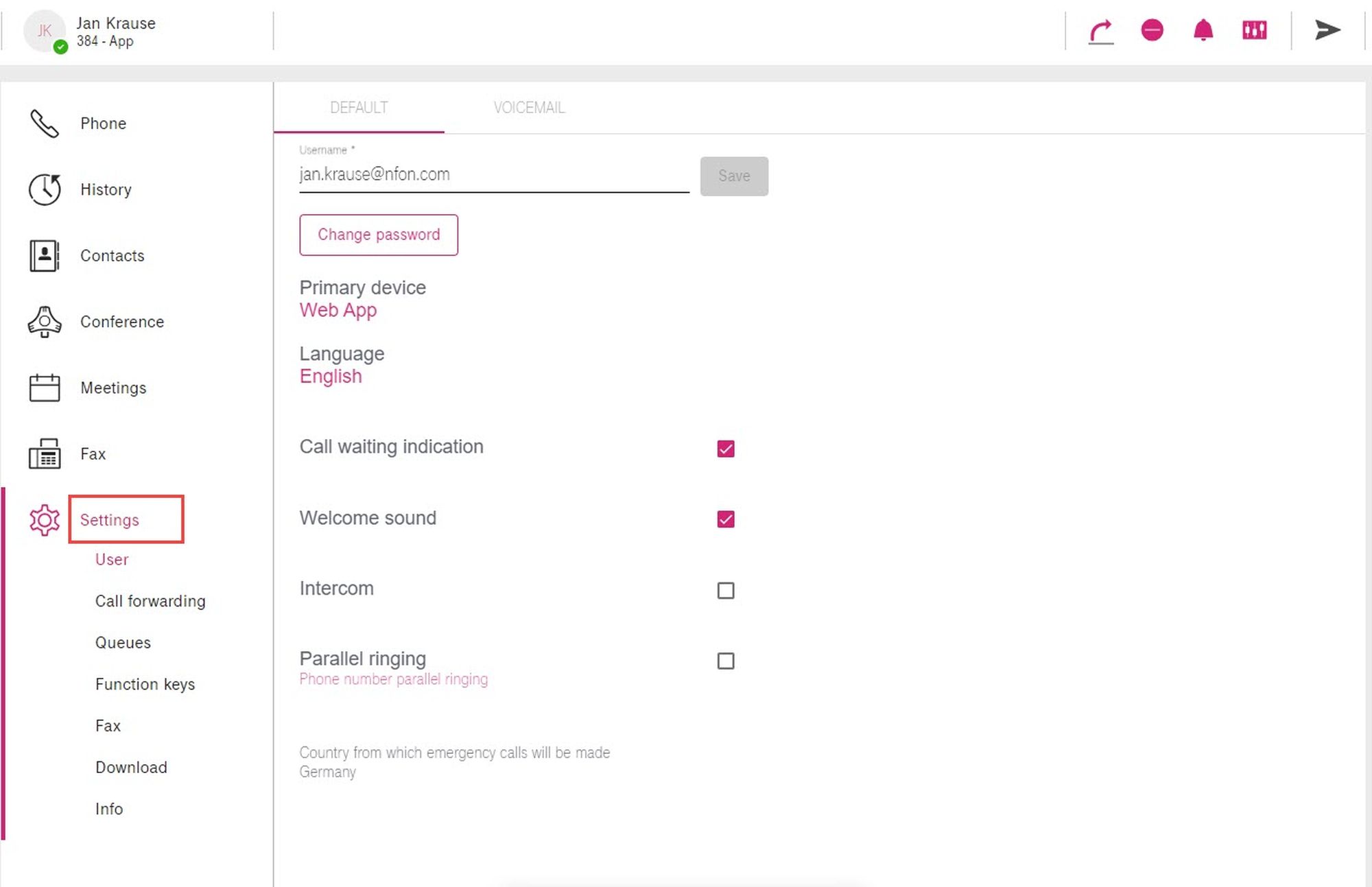Open the notifications bell icon
The height and width of the screenshot is (887, 1372).
pyautogui.click(x=1203, y=30)
